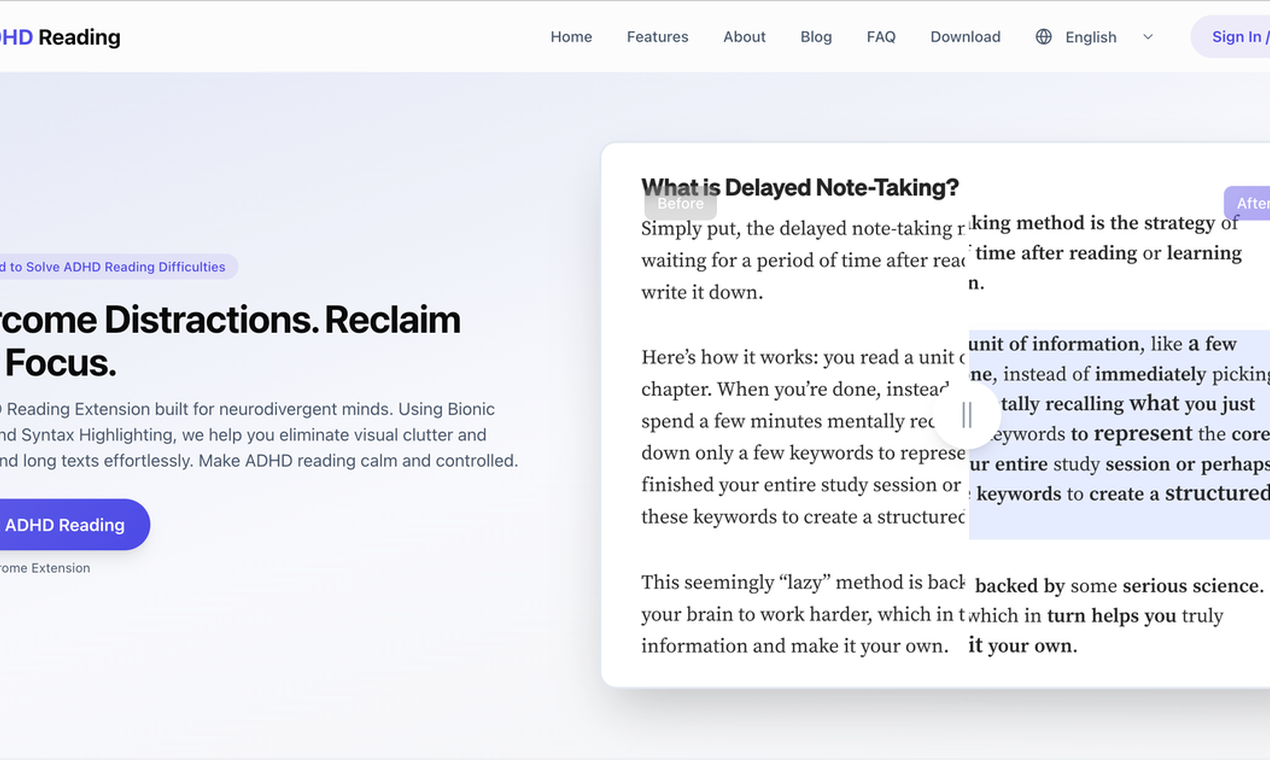Click the before/after comparison slider handle
This screenshot has width=1270, height=760.
click(967, 415)
